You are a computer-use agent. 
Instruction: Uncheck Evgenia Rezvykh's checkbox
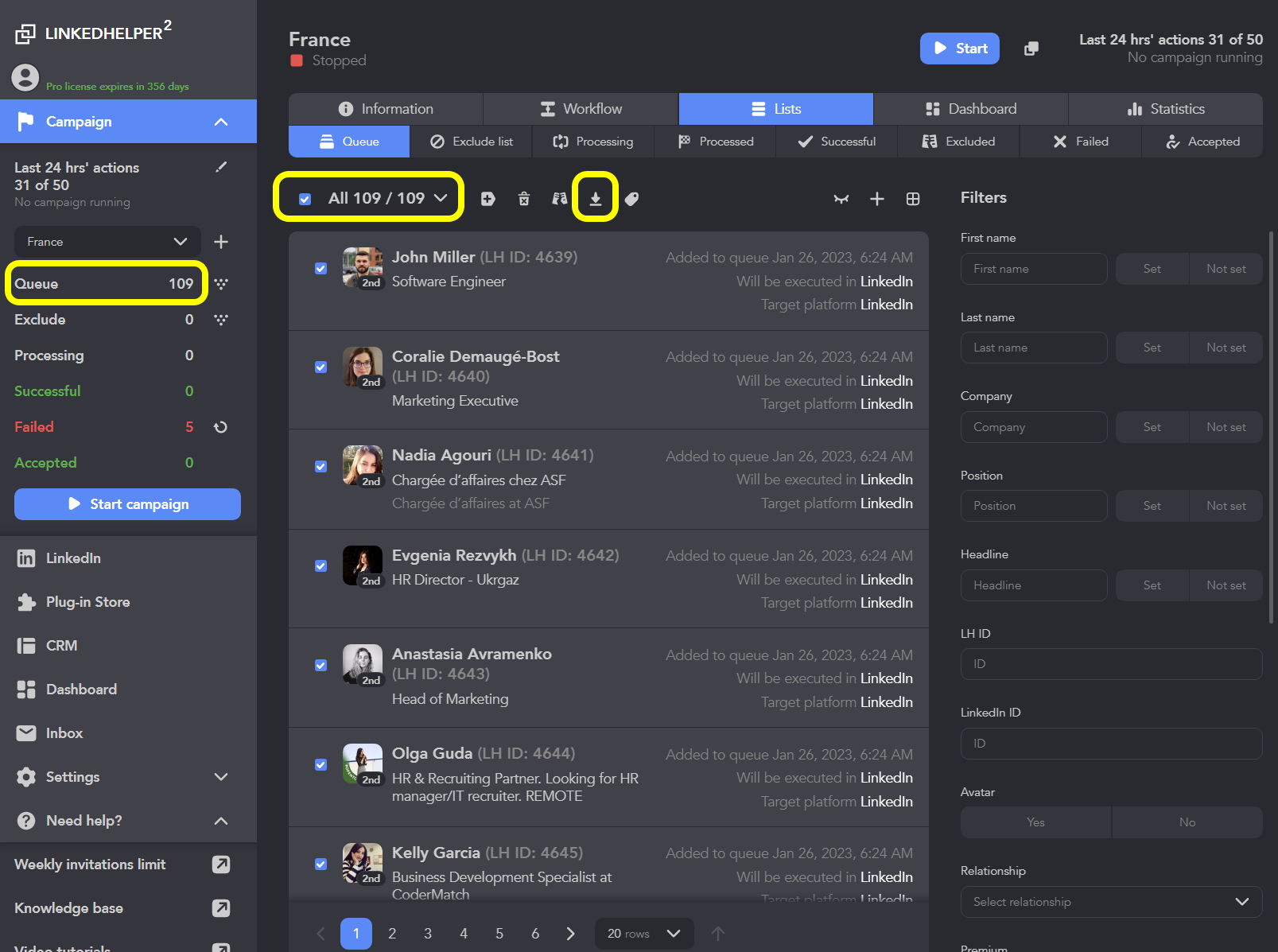(x=320, y=566)
